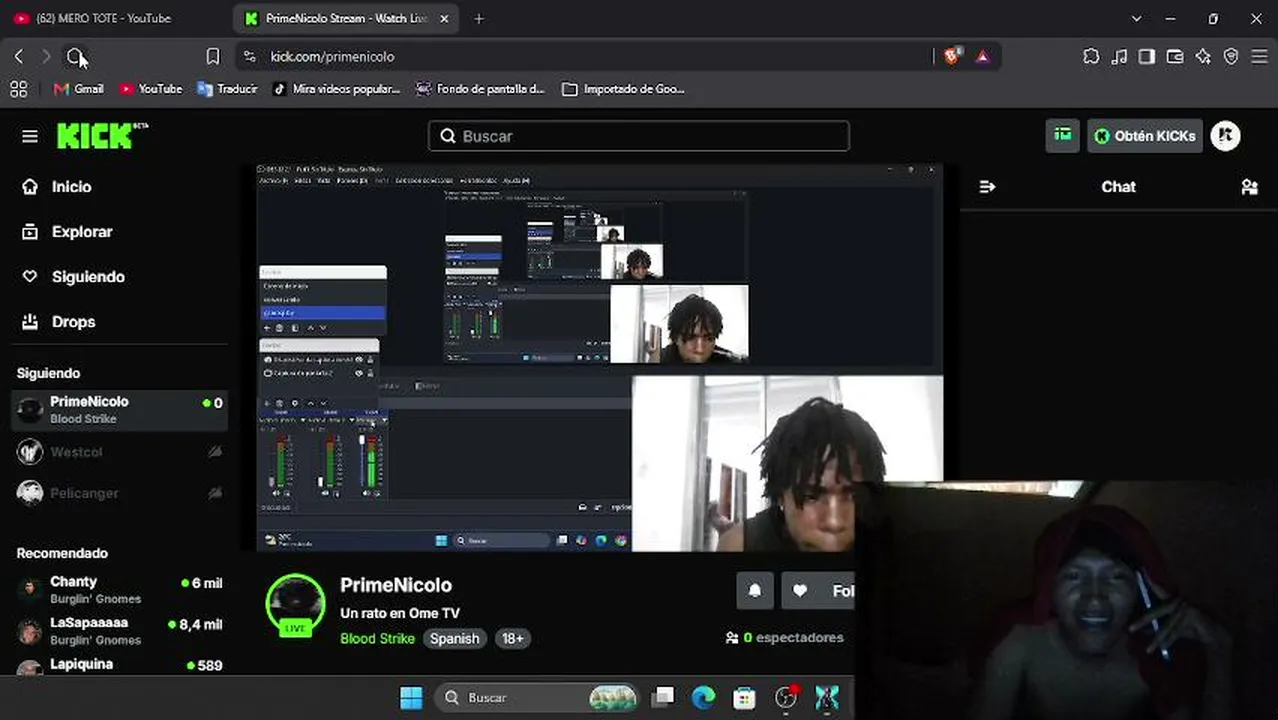
Task: Open the Traducir bookmark
Action: click(x=227, y=89)
